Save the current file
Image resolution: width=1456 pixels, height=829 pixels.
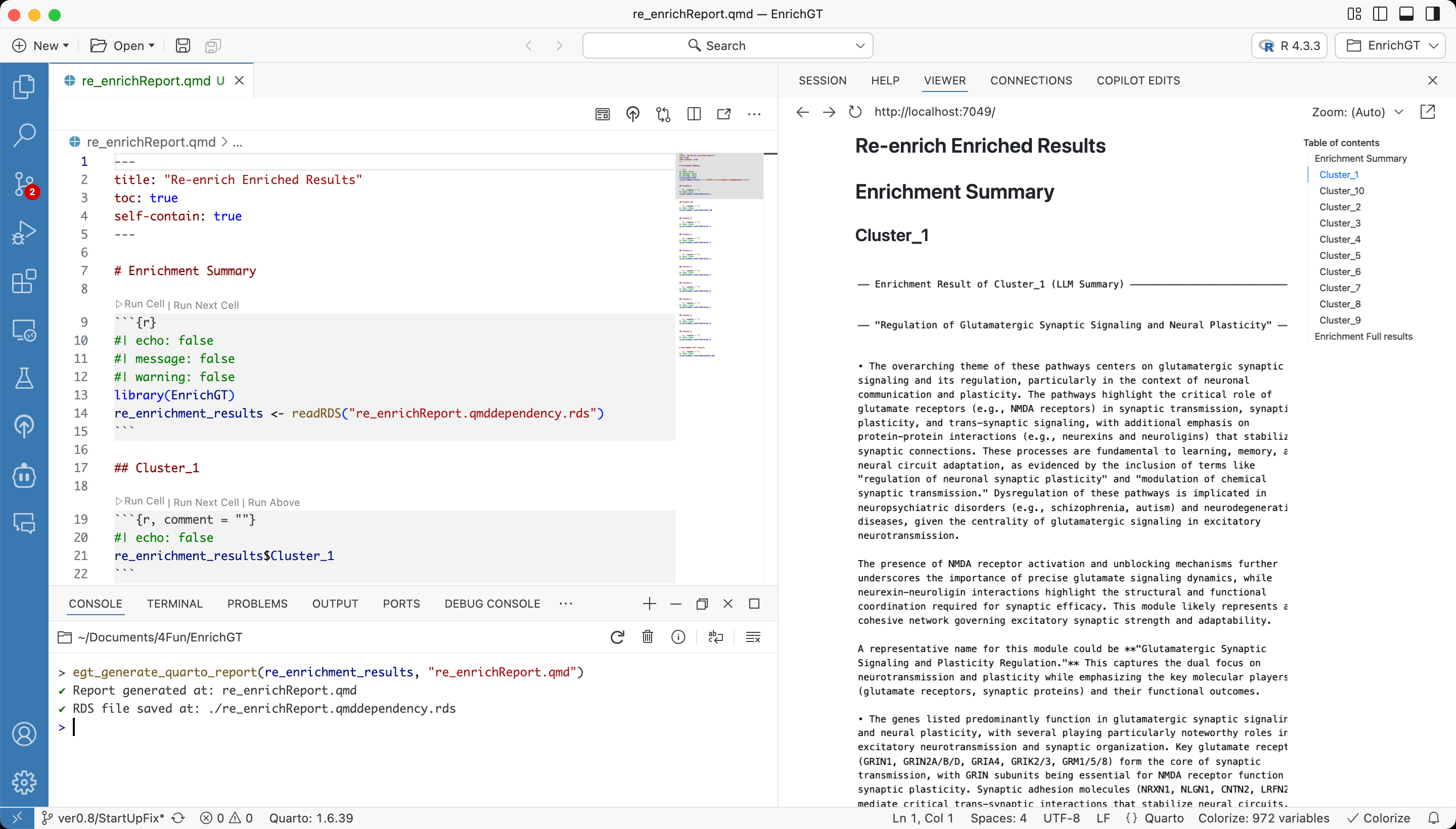tap(183, 45)
